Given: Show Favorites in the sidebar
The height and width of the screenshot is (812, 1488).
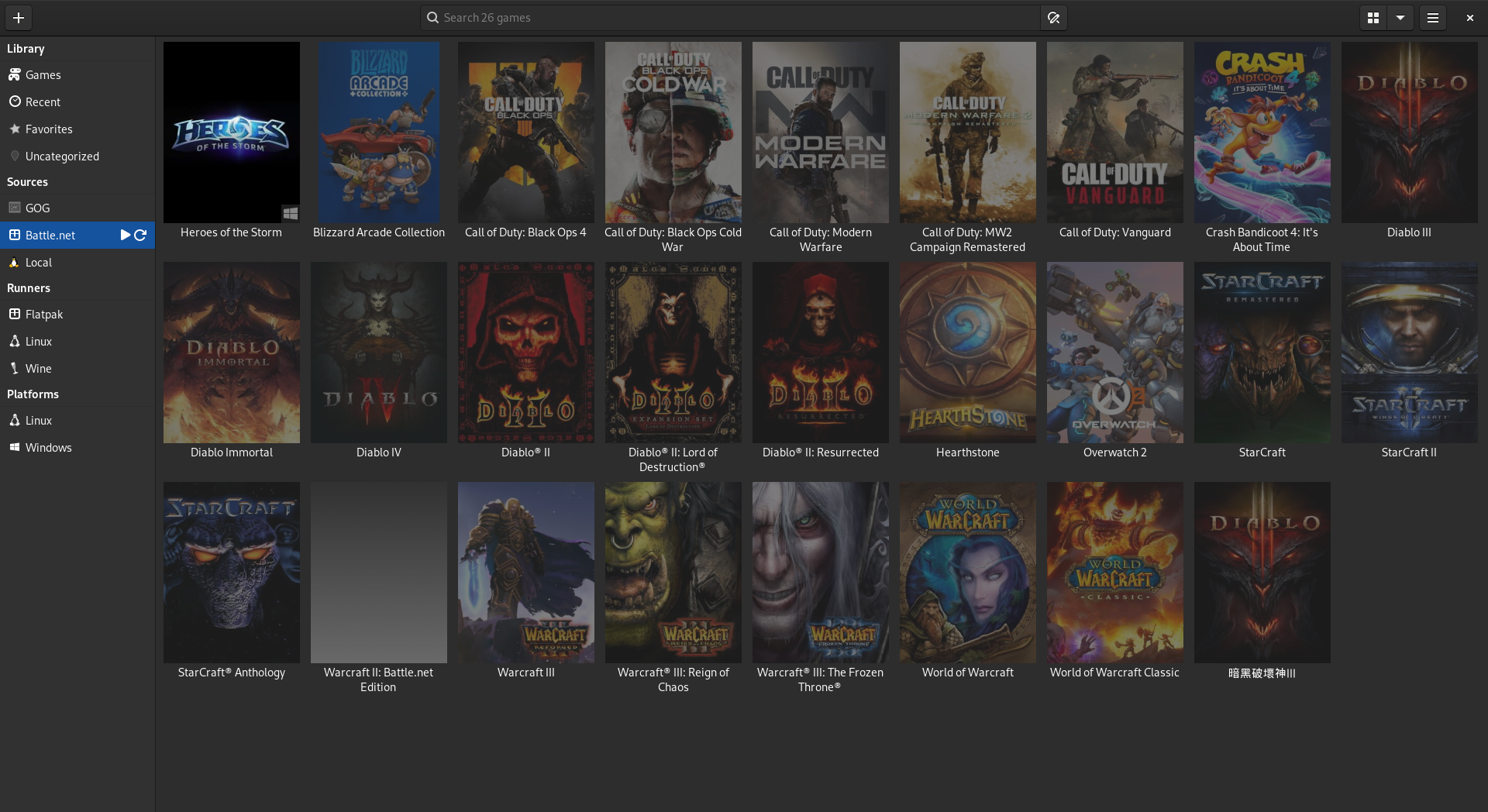Looking at the screenshot, I should (x=77, y=129).
